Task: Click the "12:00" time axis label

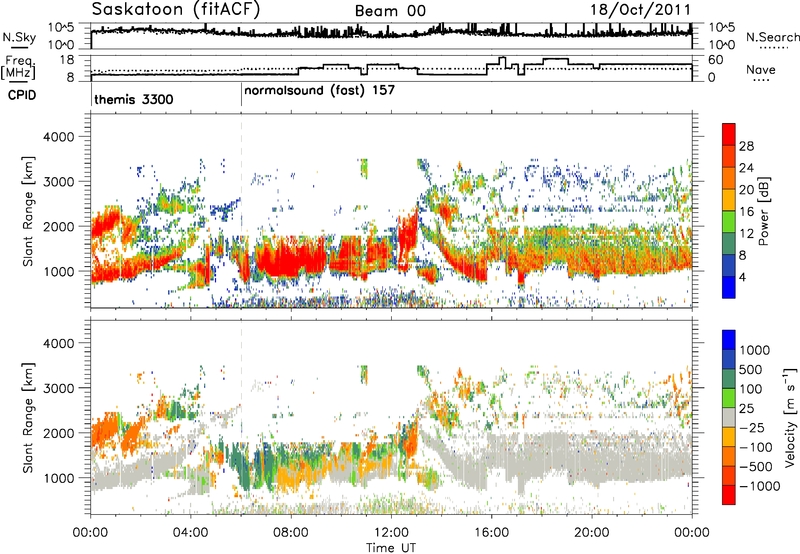Action: pyautogui.click(x=391, y=533)
